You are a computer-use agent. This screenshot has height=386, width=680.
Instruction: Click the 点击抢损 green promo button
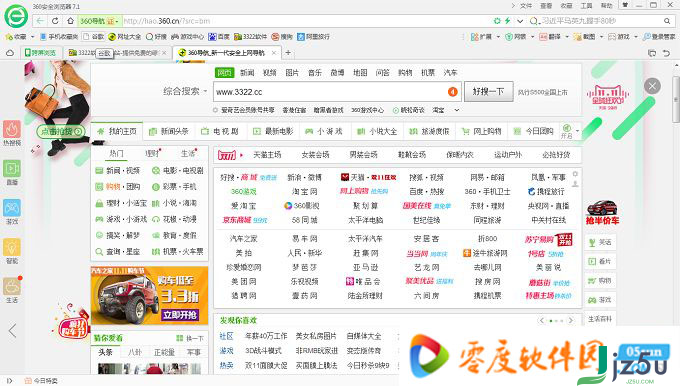61,131
